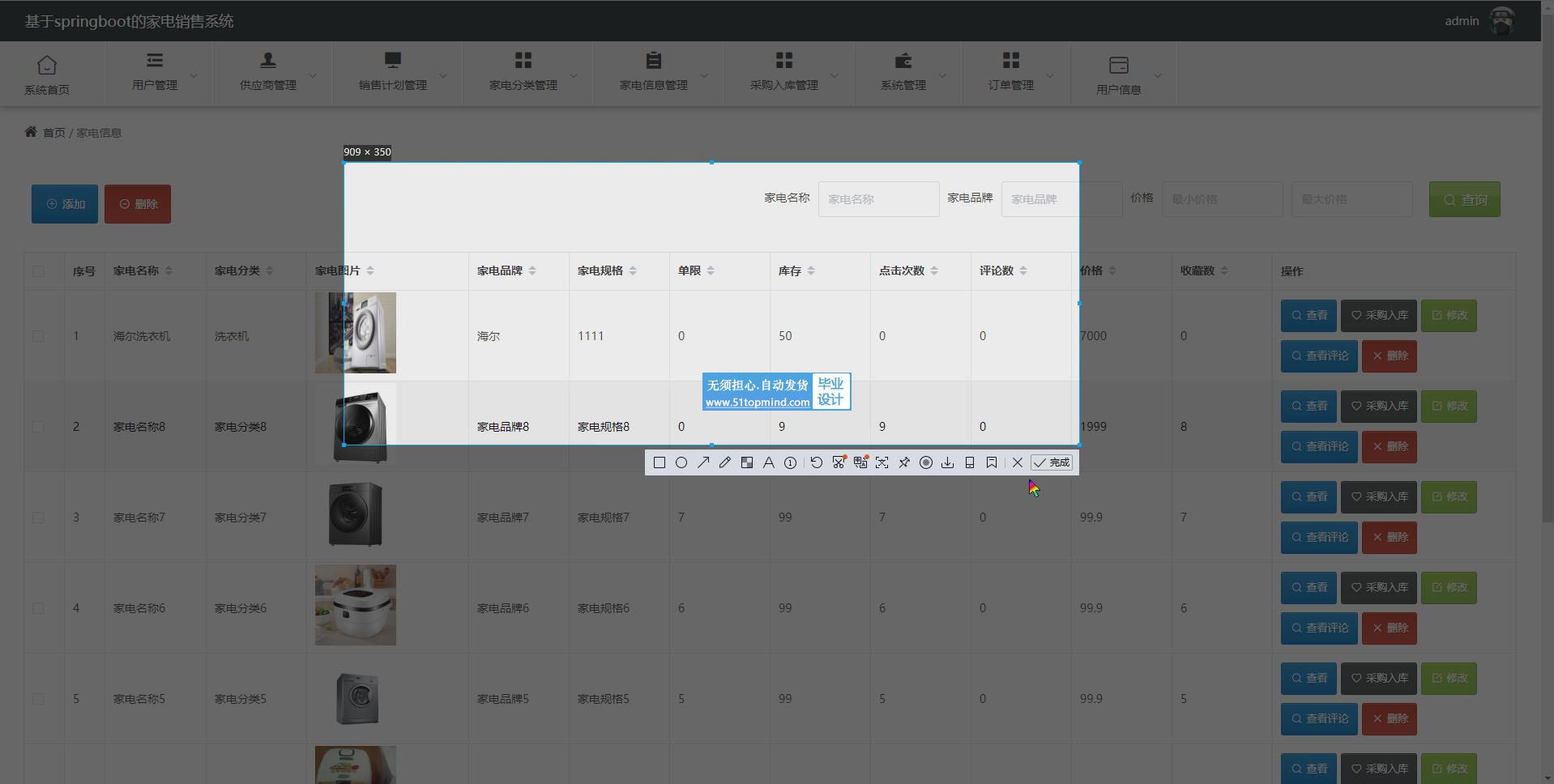Focus the 最大价格 input field

pyautogui.click(x=1352, y=199)
